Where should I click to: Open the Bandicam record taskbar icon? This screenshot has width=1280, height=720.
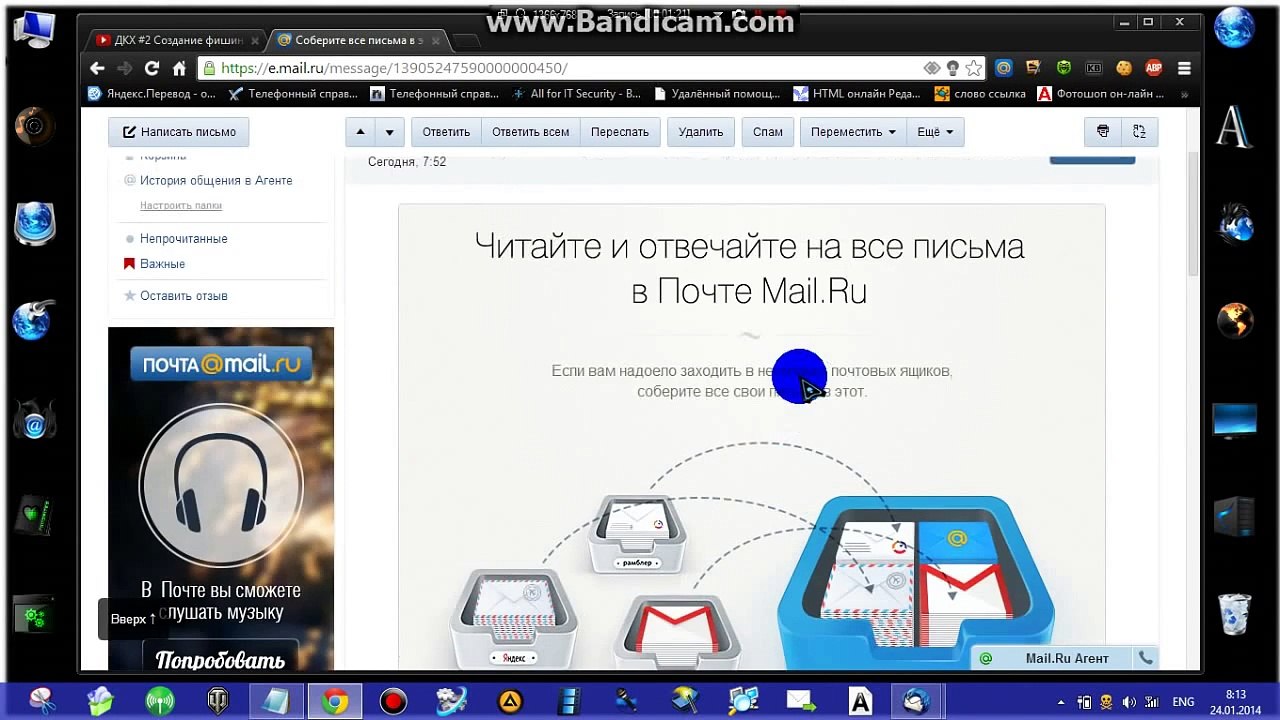point(393,701)
